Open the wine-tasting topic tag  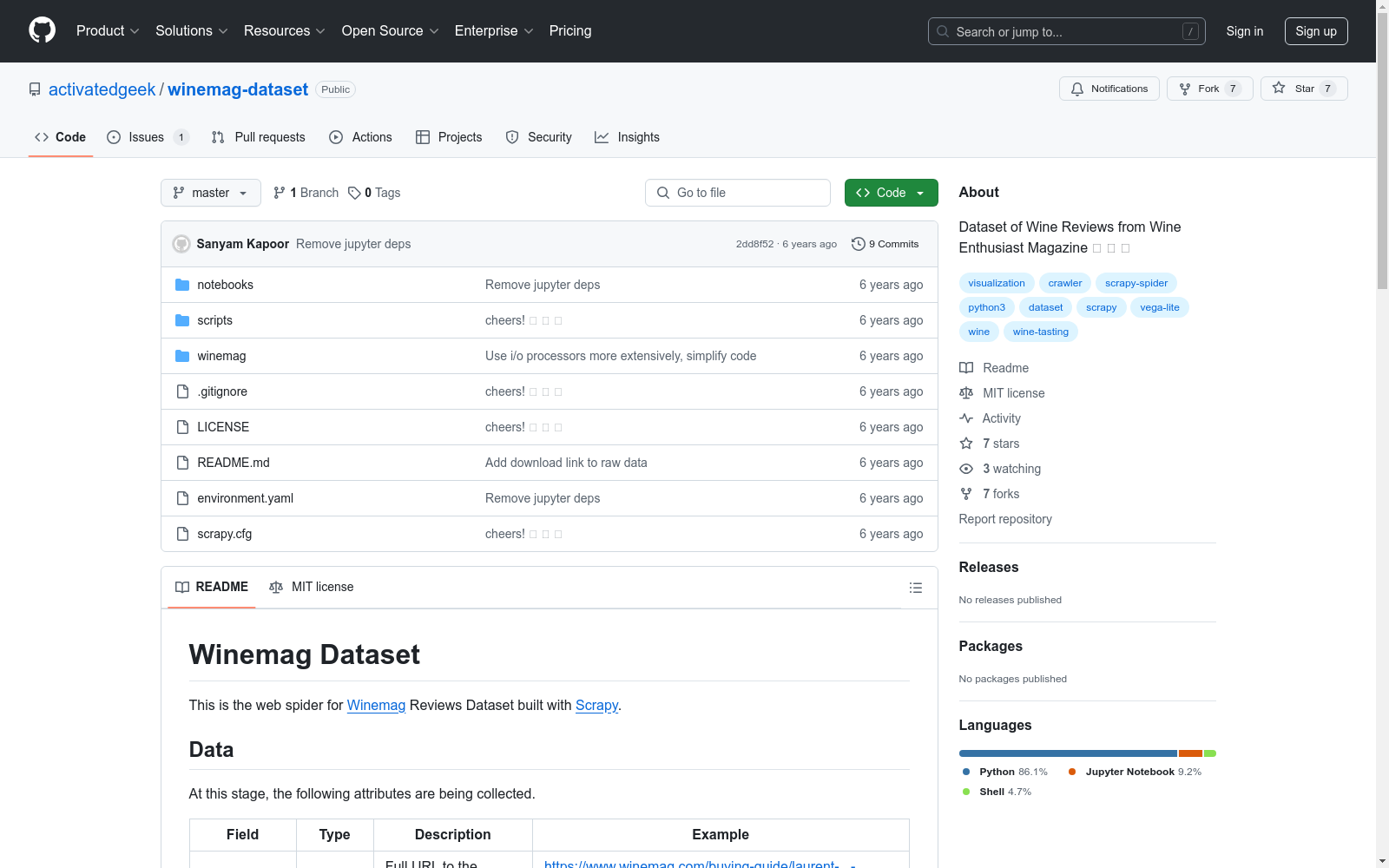pyautogui.click(x=1041, y=332)
